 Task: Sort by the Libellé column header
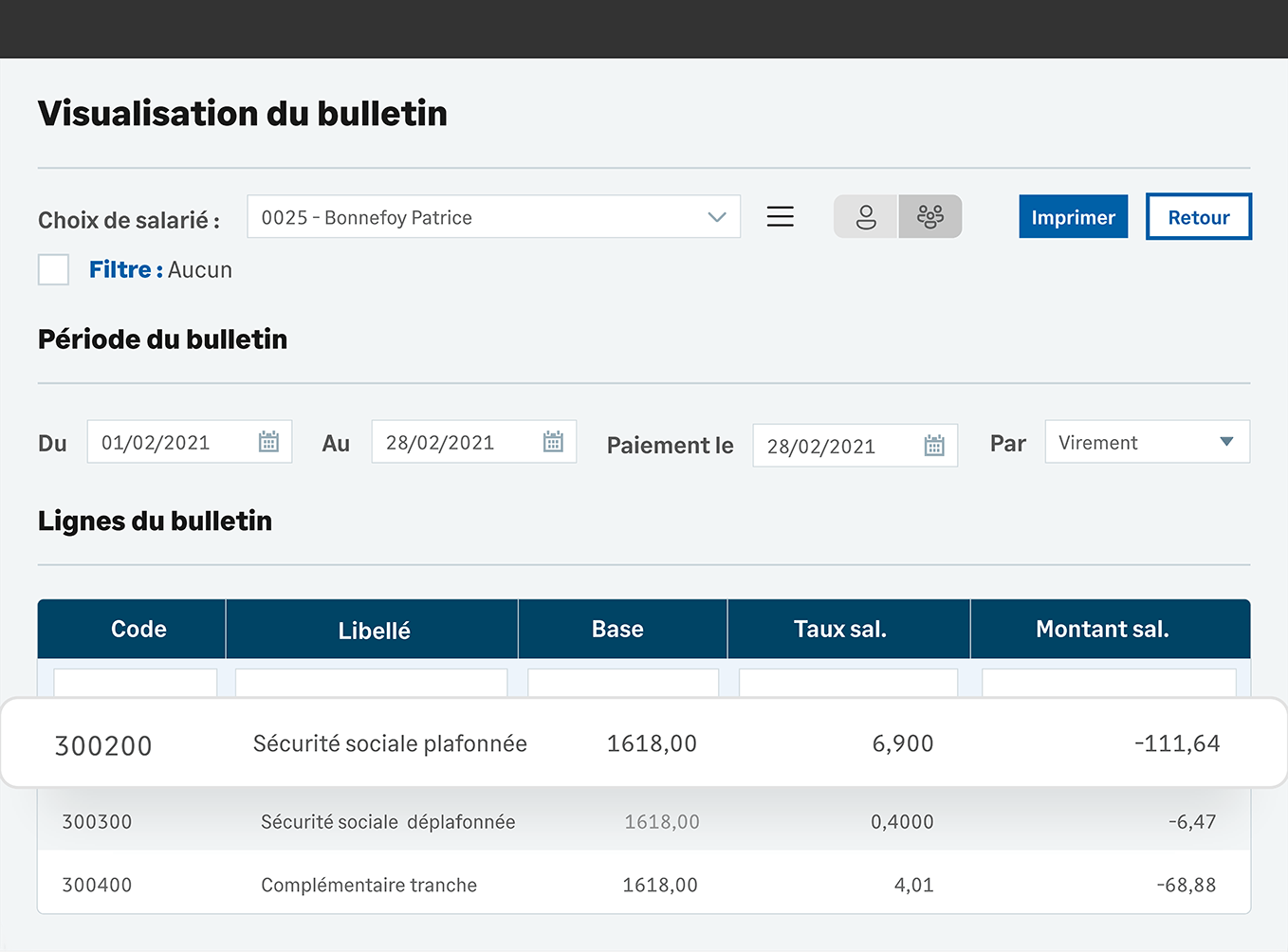click(374, 631)
